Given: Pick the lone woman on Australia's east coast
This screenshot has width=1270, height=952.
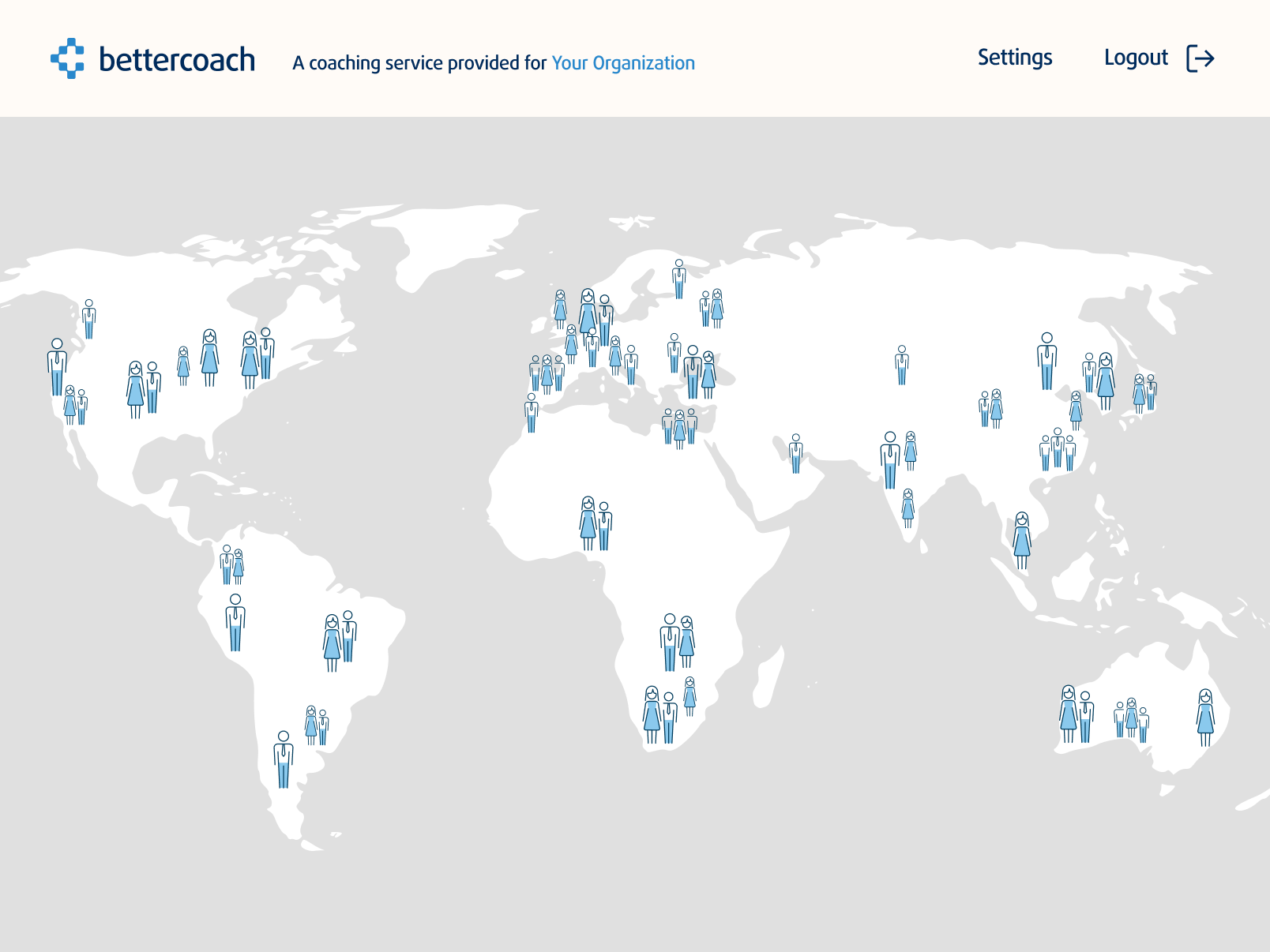Looking at the screenshot, I should (x=1205, y=717).
